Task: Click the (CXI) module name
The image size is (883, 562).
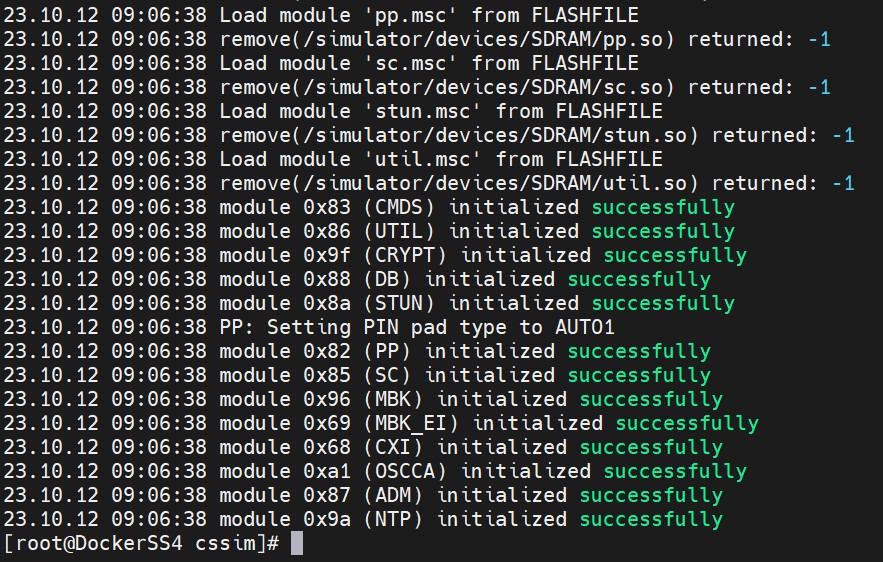Action: 393,447
